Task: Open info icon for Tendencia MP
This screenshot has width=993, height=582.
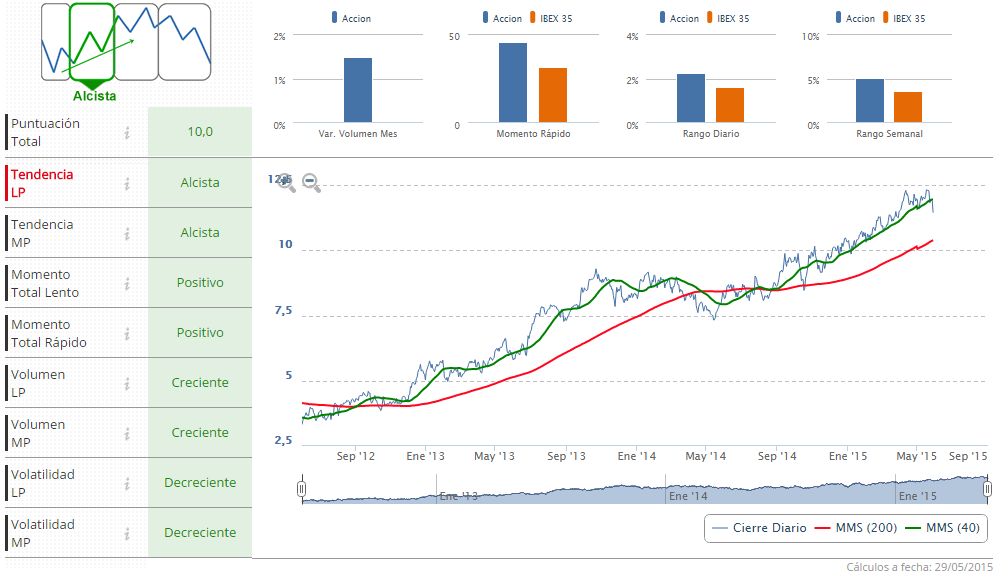Action: pyautogui.click(x=127, y=233)
